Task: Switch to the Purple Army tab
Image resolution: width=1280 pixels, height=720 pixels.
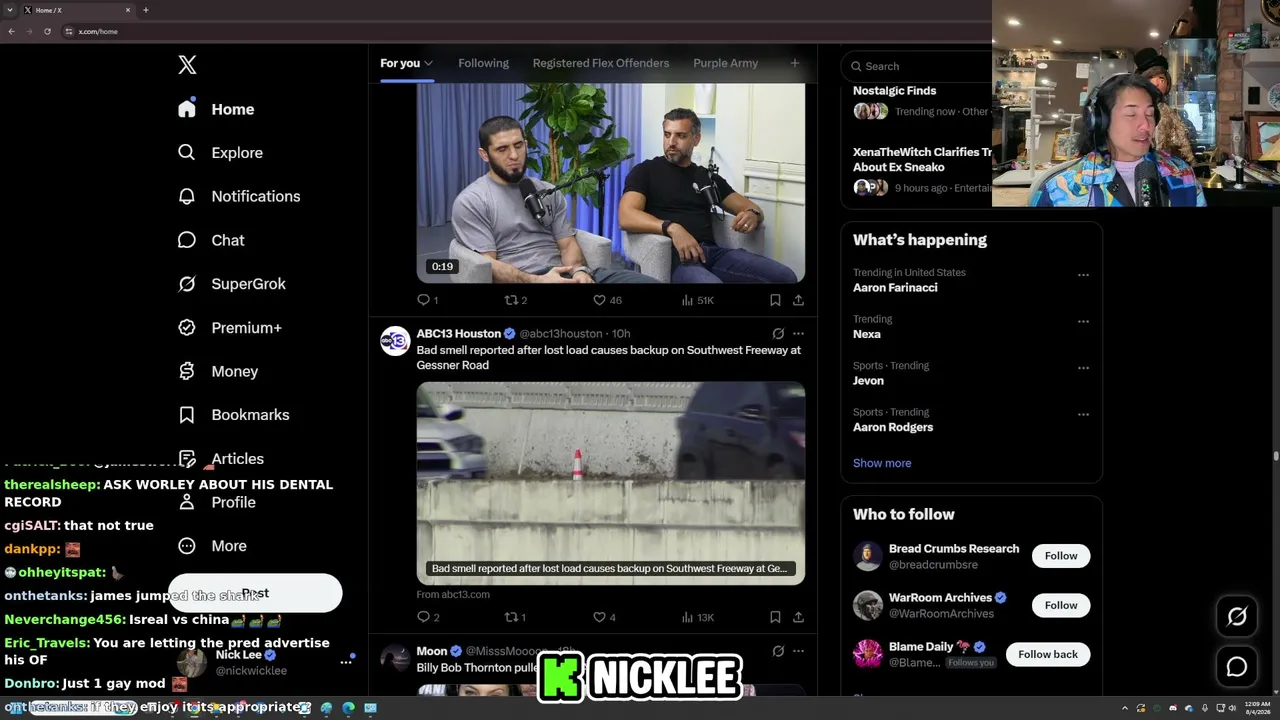Action: click(725, 63)
